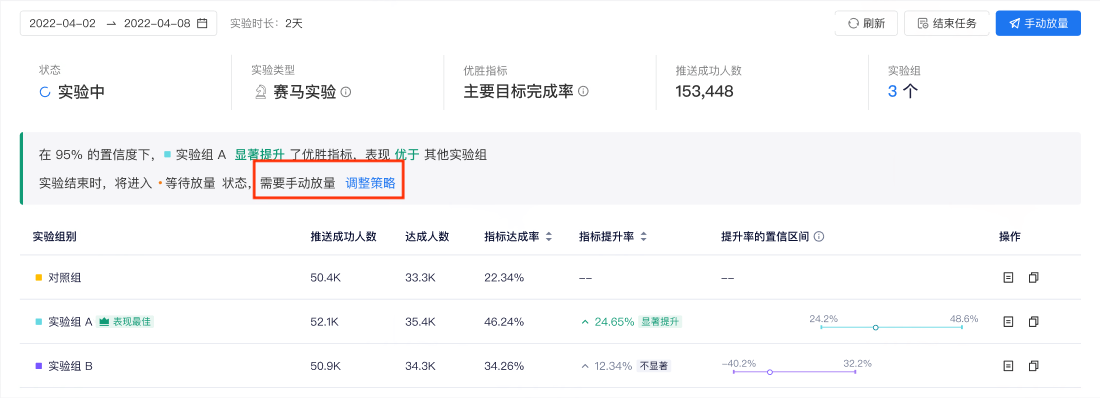Click copy icon for 对照组 row
Image resolution: width=1100 pixels, height=398 pixels.
click(x=1033, y=278)
